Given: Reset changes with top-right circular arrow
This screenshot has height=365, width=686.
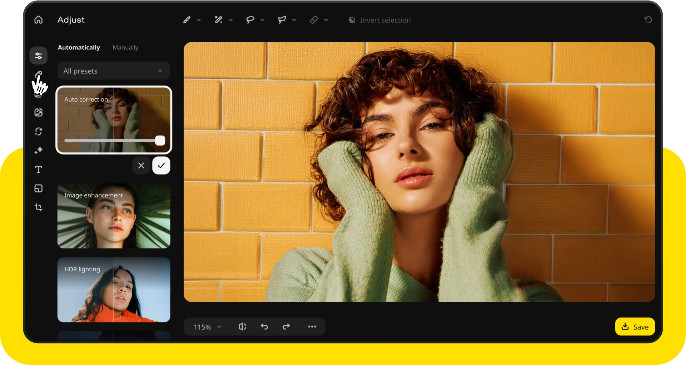Looking at the screenshot, I should (648, 20).
